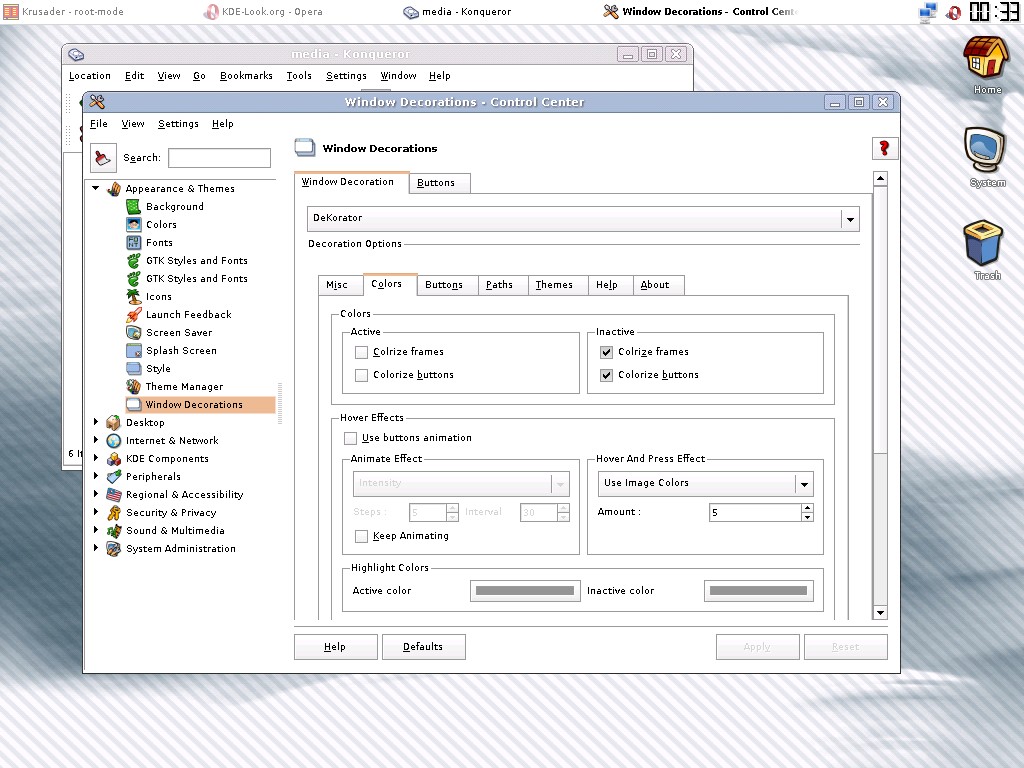
Task: Uncheck Inactive Colorize buttons checkbox
Action: point(607,376)
